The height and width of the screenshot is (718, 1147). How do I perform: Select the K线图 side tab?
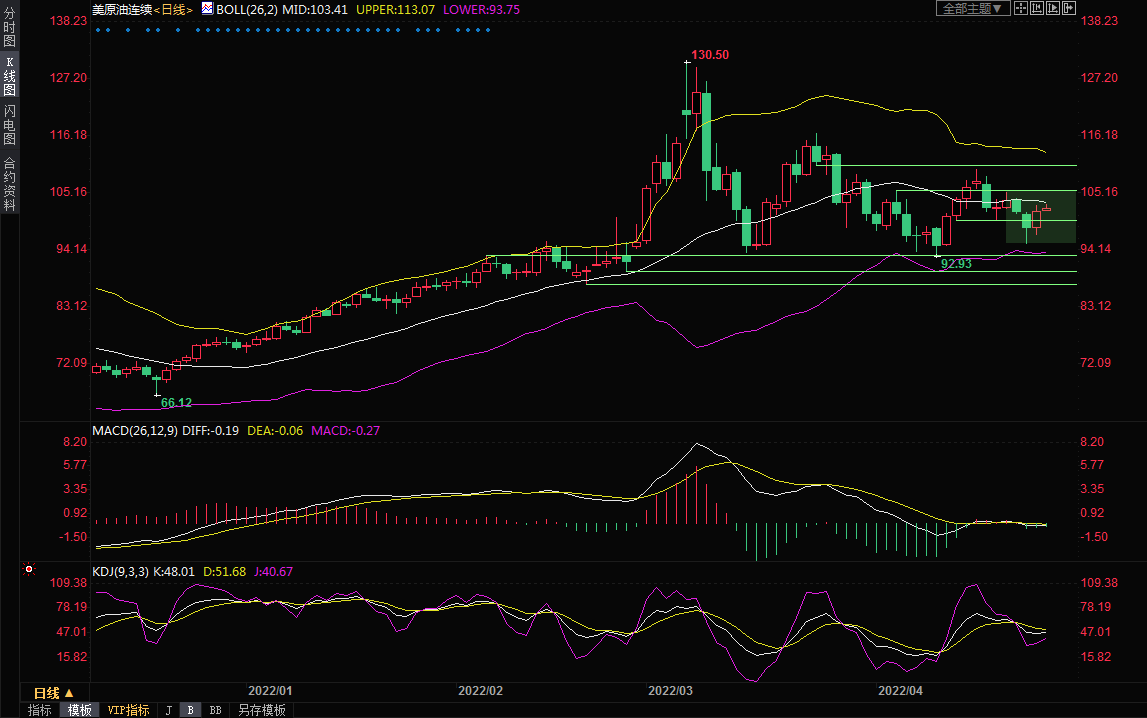click(x=9, y=82)
